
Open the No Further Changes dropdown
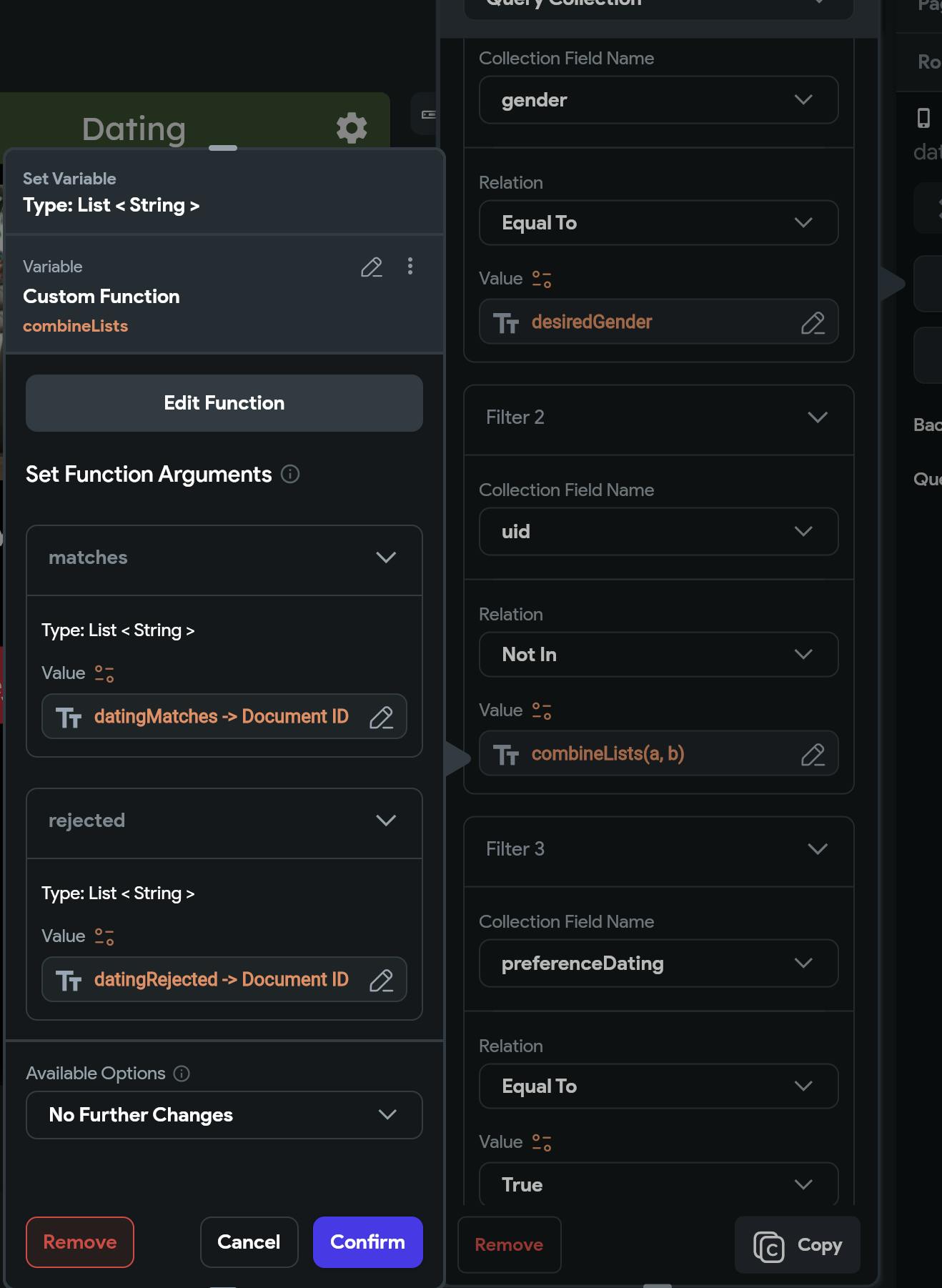[224, 1115]
